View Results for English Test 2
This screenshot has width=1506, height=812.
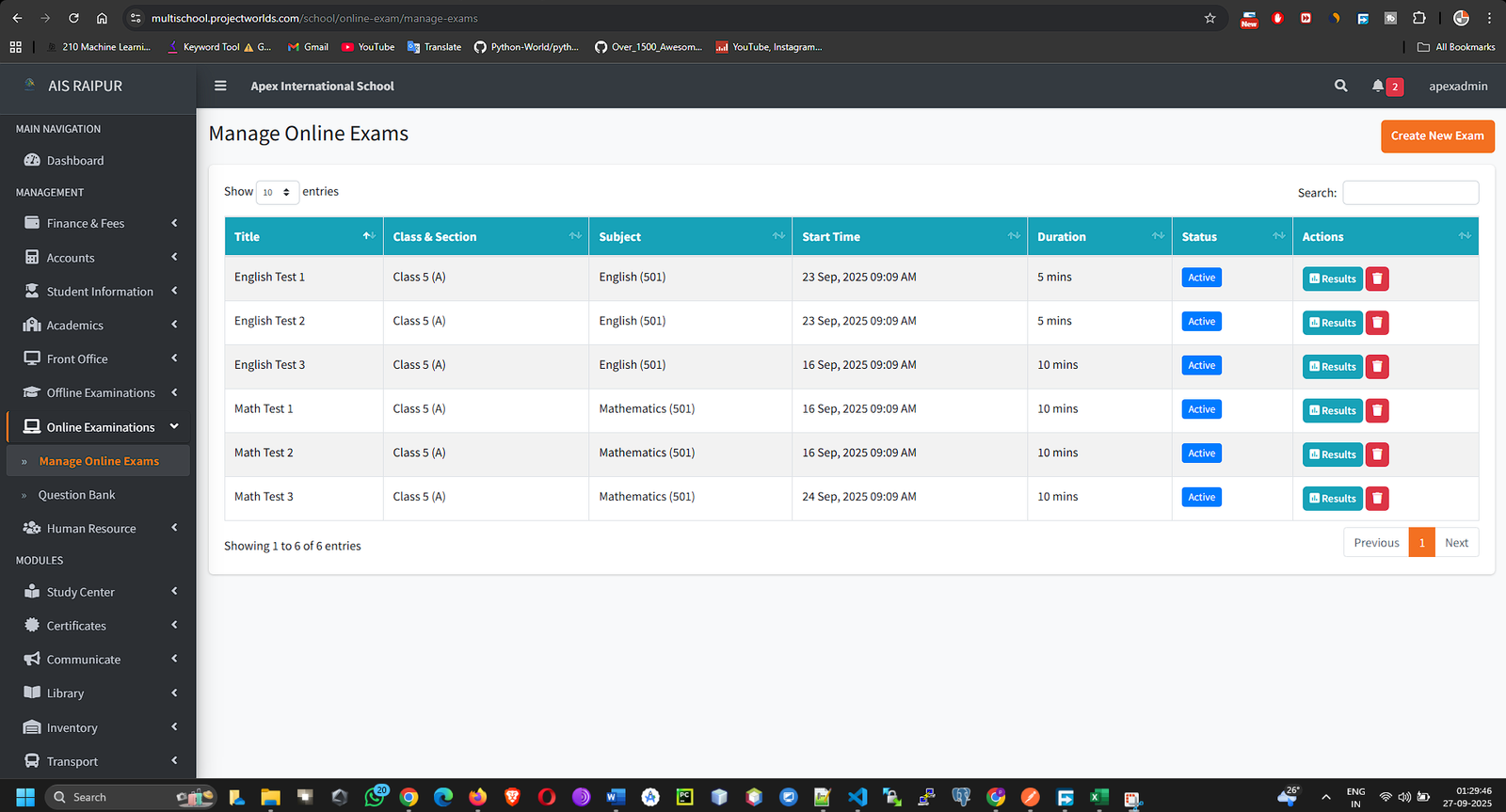(x=1332, y=323)
